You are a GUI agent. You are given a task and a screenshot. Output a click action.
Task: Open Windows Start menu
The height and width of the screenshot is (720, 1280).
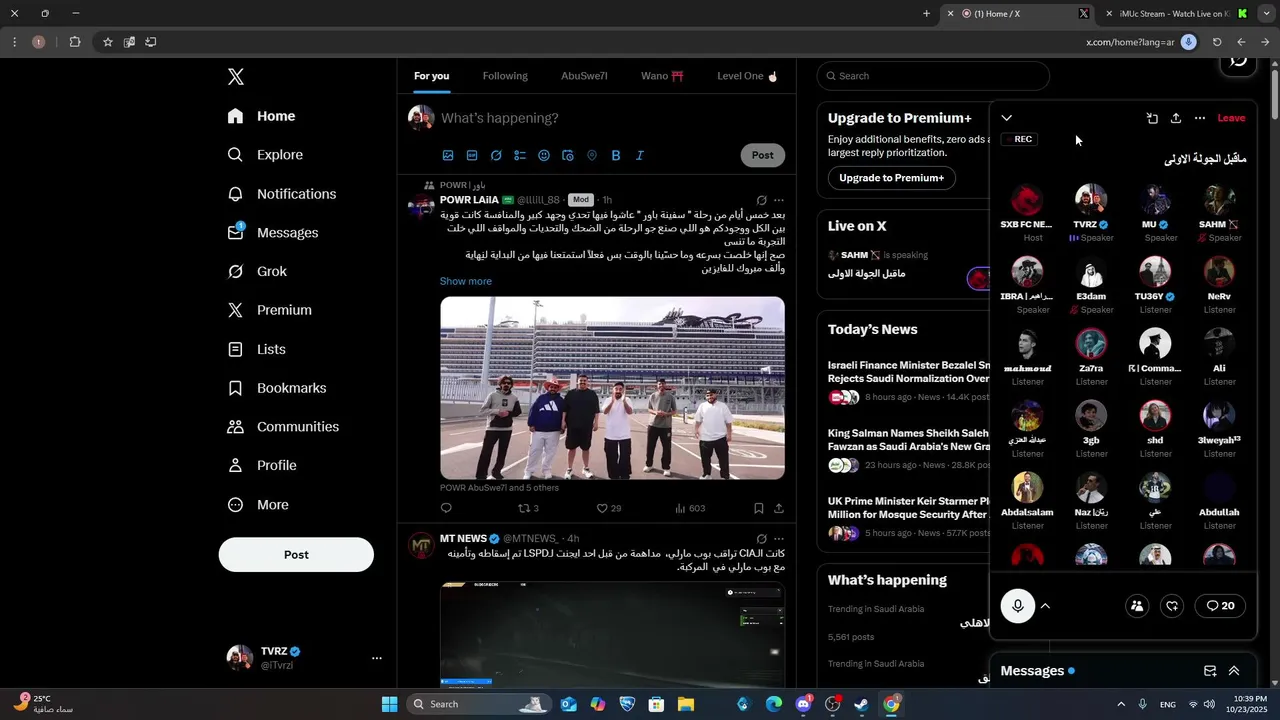click(390, 704)
